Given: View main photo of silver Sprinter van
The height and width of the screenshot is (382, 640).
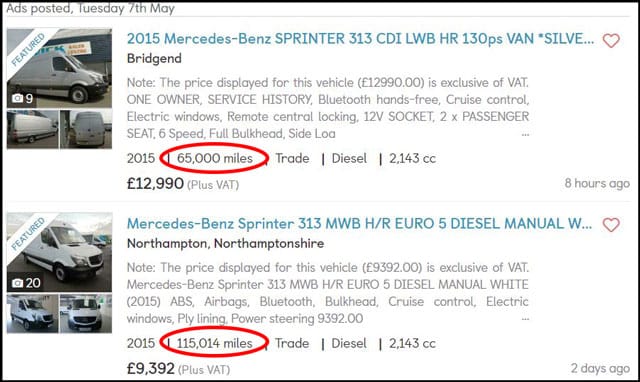Looking at the screenshot, I should 59,68.
